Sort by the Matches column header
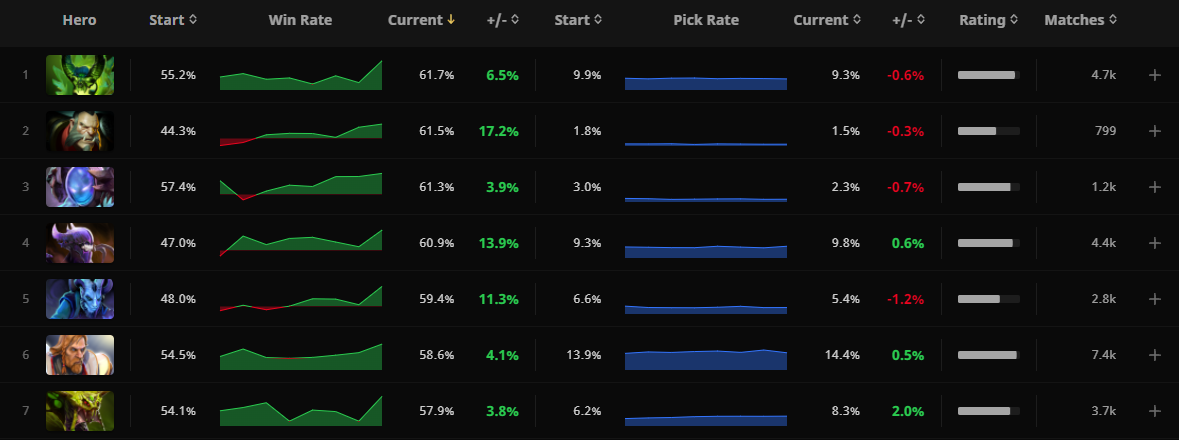Image resolution: width=1179 pixels, height=440 pixels. click(1080, 20)
